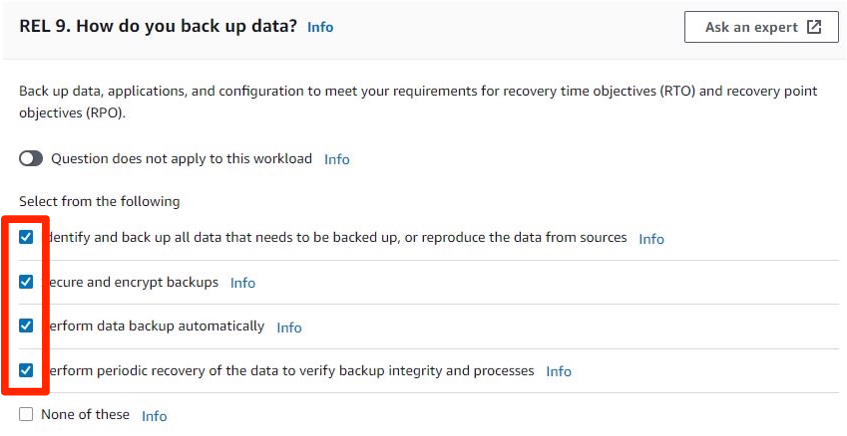Click 'Question does not apply to this workload' label

click(x=181, y=158)
